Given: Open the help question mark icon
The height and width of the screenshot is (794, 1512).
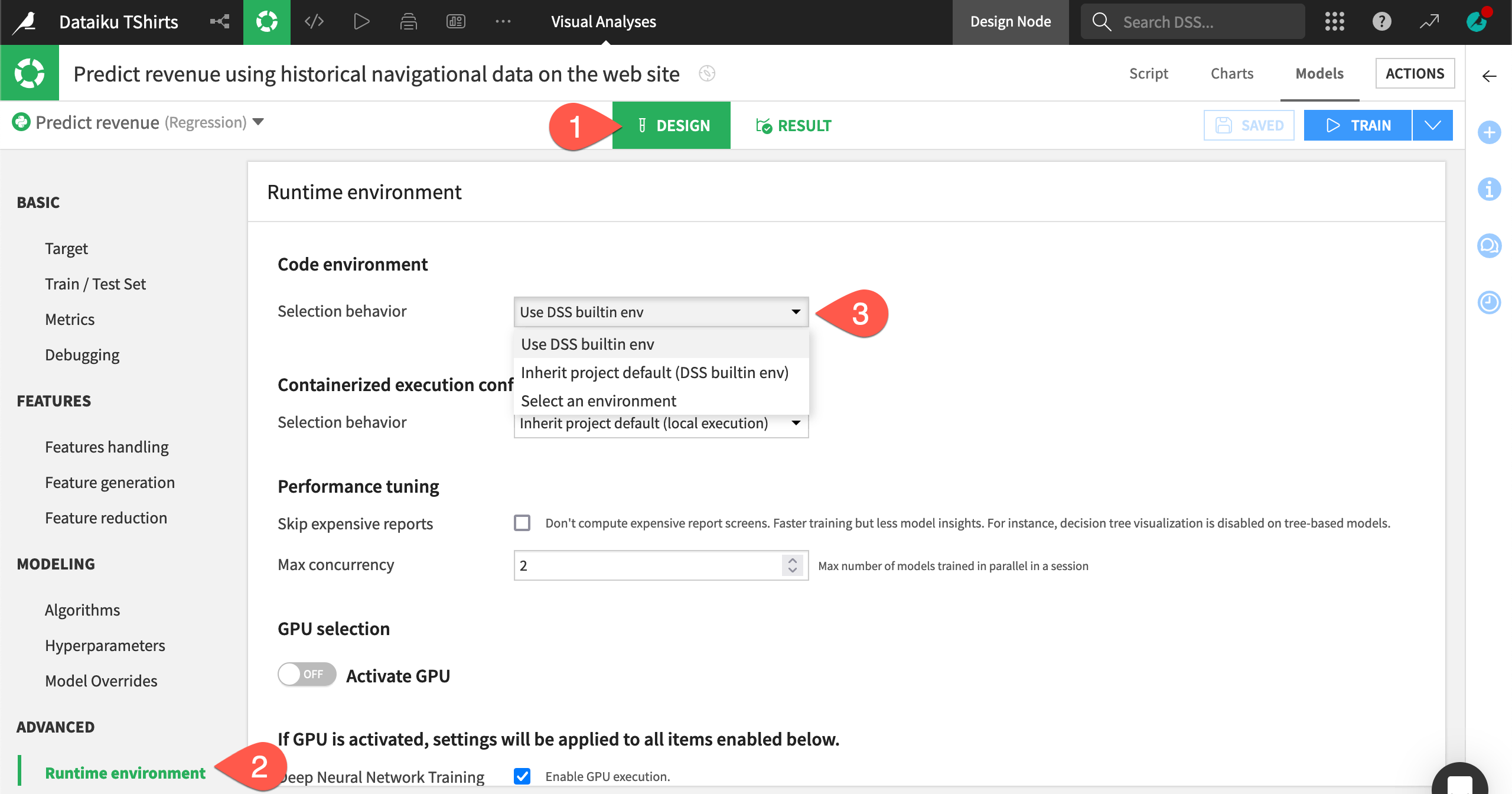Looking at the screenshot, I should [1382, 22].
